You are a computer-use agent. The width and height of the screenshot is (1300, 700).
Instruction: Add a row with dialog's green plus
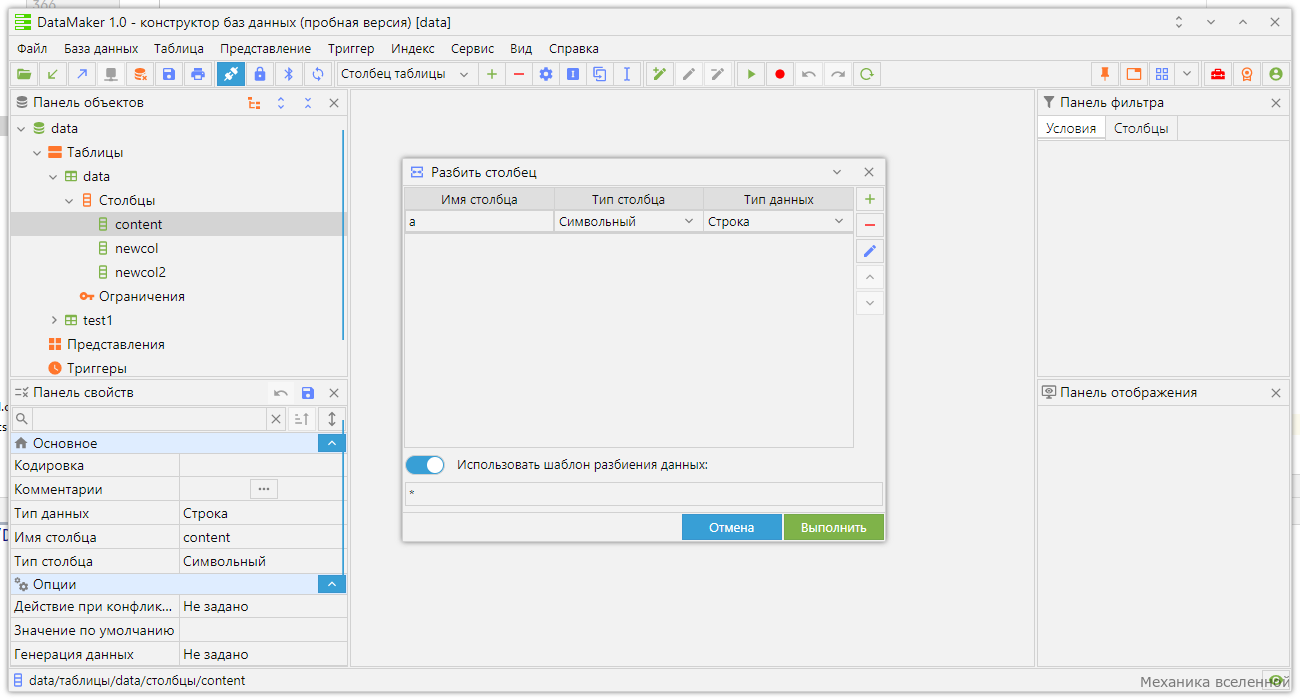point(870,199)
